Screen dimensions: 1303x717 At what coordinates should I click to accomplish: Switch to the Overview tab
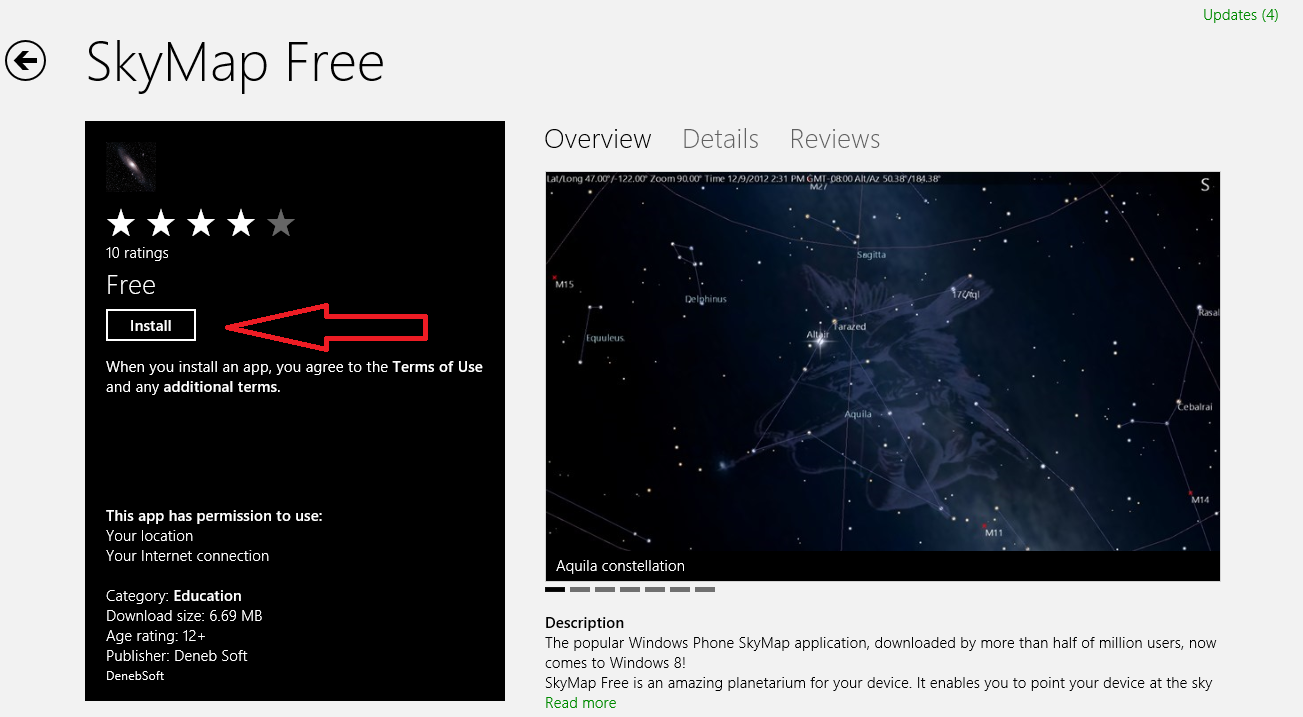click(x=598, y=139)
